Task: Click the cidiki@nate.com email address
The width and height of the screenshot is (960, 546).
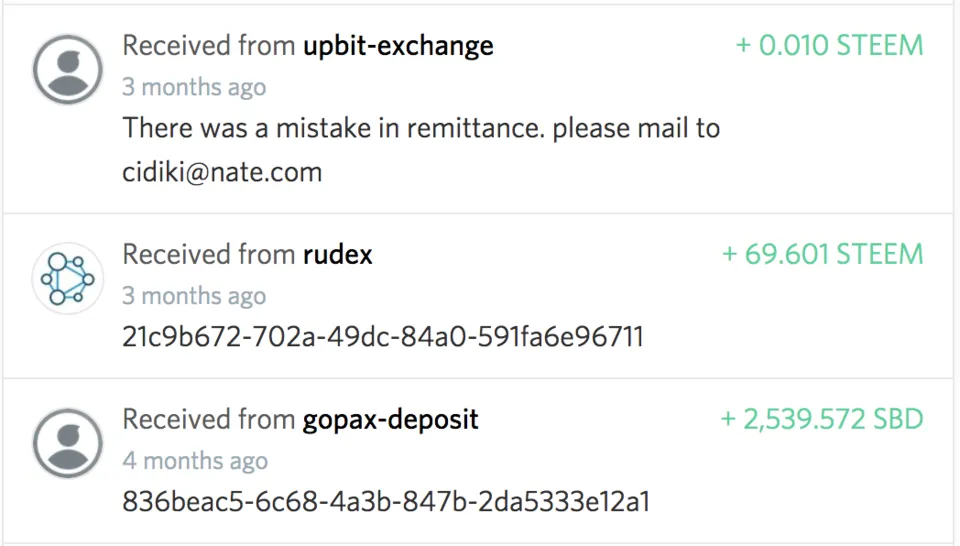Action: tap(222, 172)
